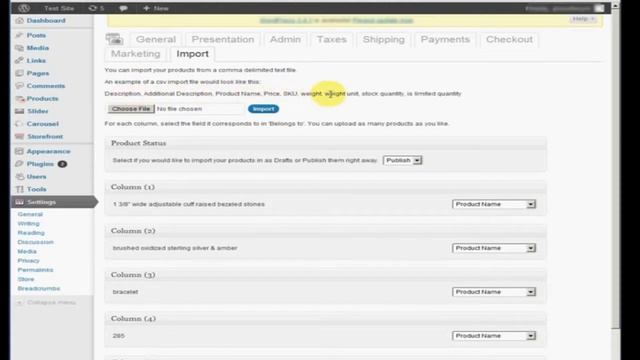
Task: Click the Column (4) value '285'
Action: tap(118, 336)
